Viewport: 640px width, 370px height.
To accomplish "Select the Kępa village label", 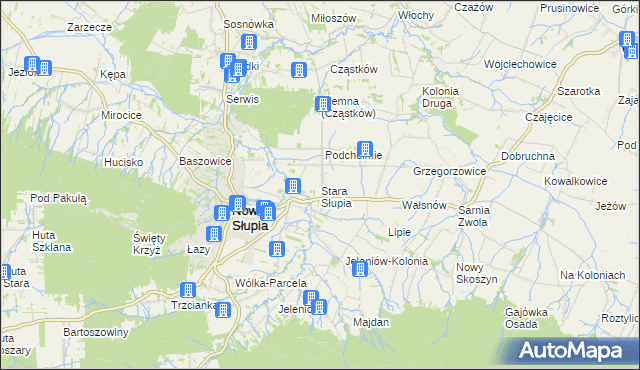I will pos(113,75).
